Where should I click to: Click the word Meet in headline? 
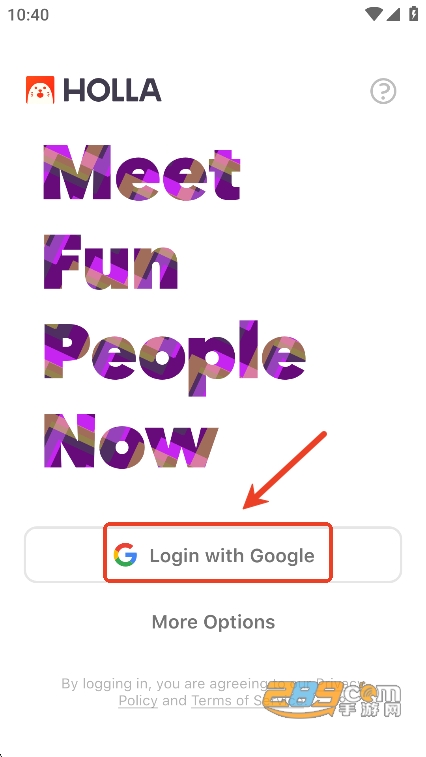pos(142,173)
